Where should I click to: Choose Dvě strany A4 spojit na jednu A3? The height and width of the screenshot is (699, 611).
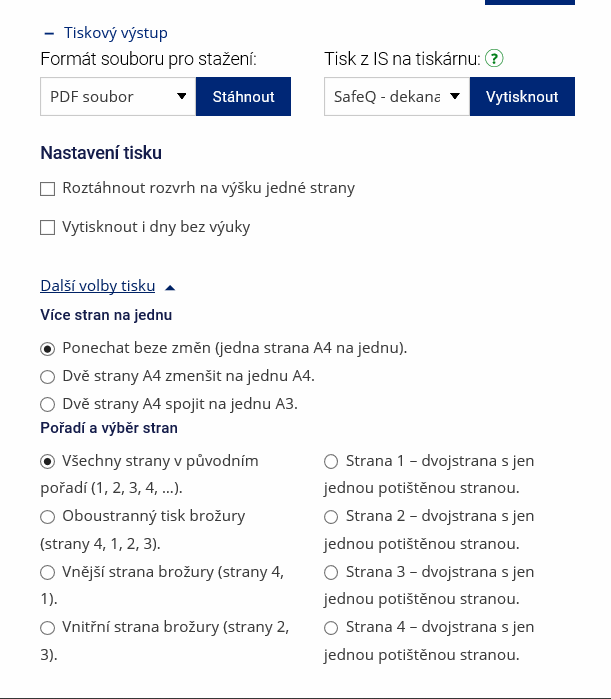47,405
